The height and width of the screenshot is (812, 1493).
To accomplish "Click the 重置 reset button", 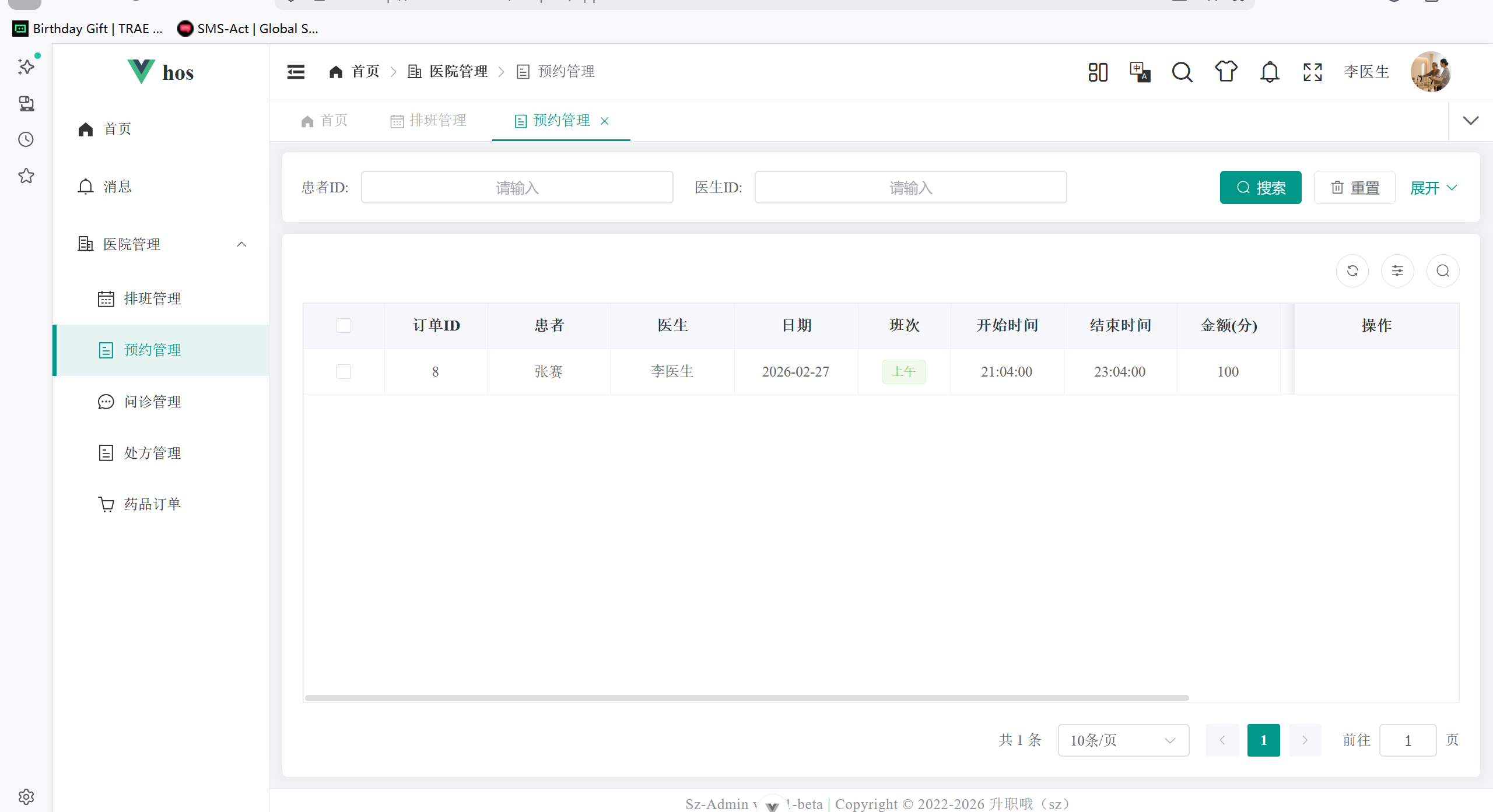I will [1354, 188].
